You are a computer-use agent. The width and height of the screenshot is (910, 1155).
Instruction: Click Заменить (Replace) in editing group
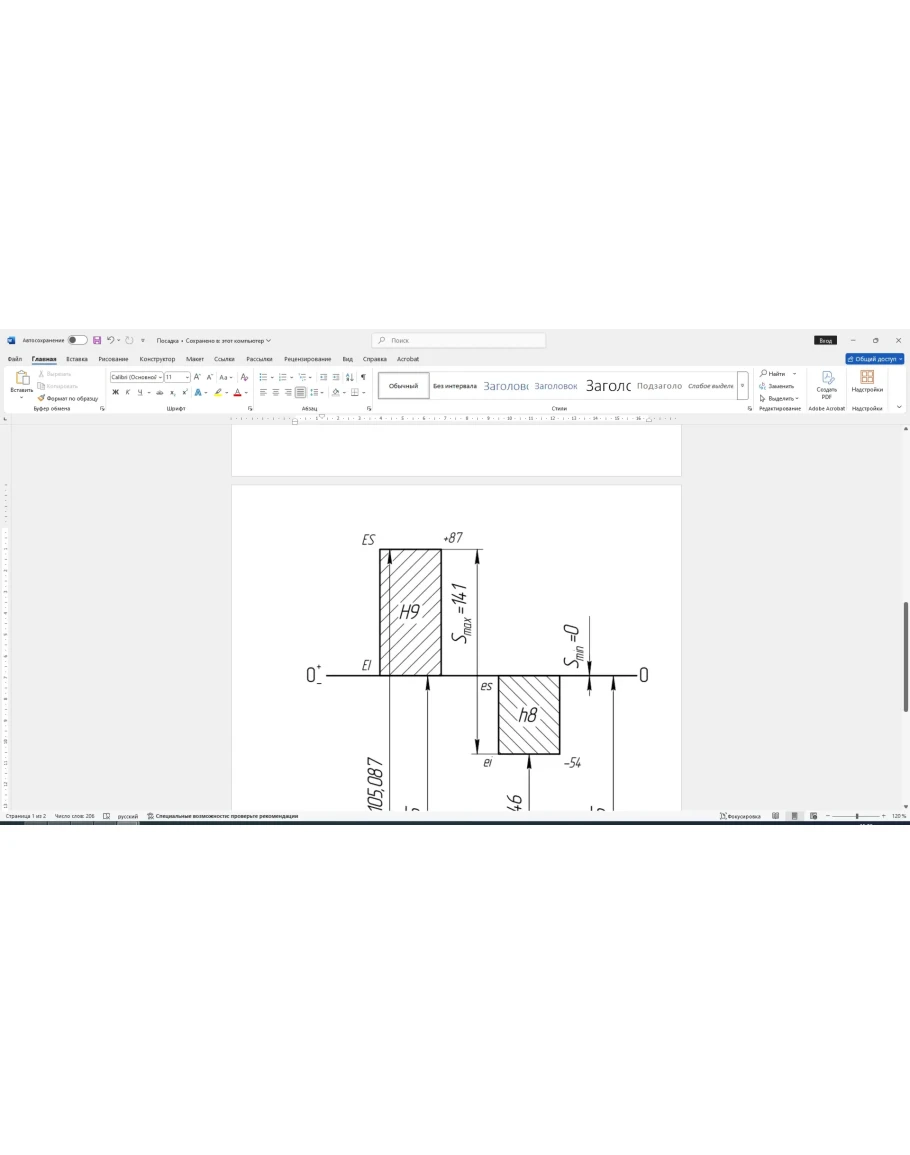[780, 386]
